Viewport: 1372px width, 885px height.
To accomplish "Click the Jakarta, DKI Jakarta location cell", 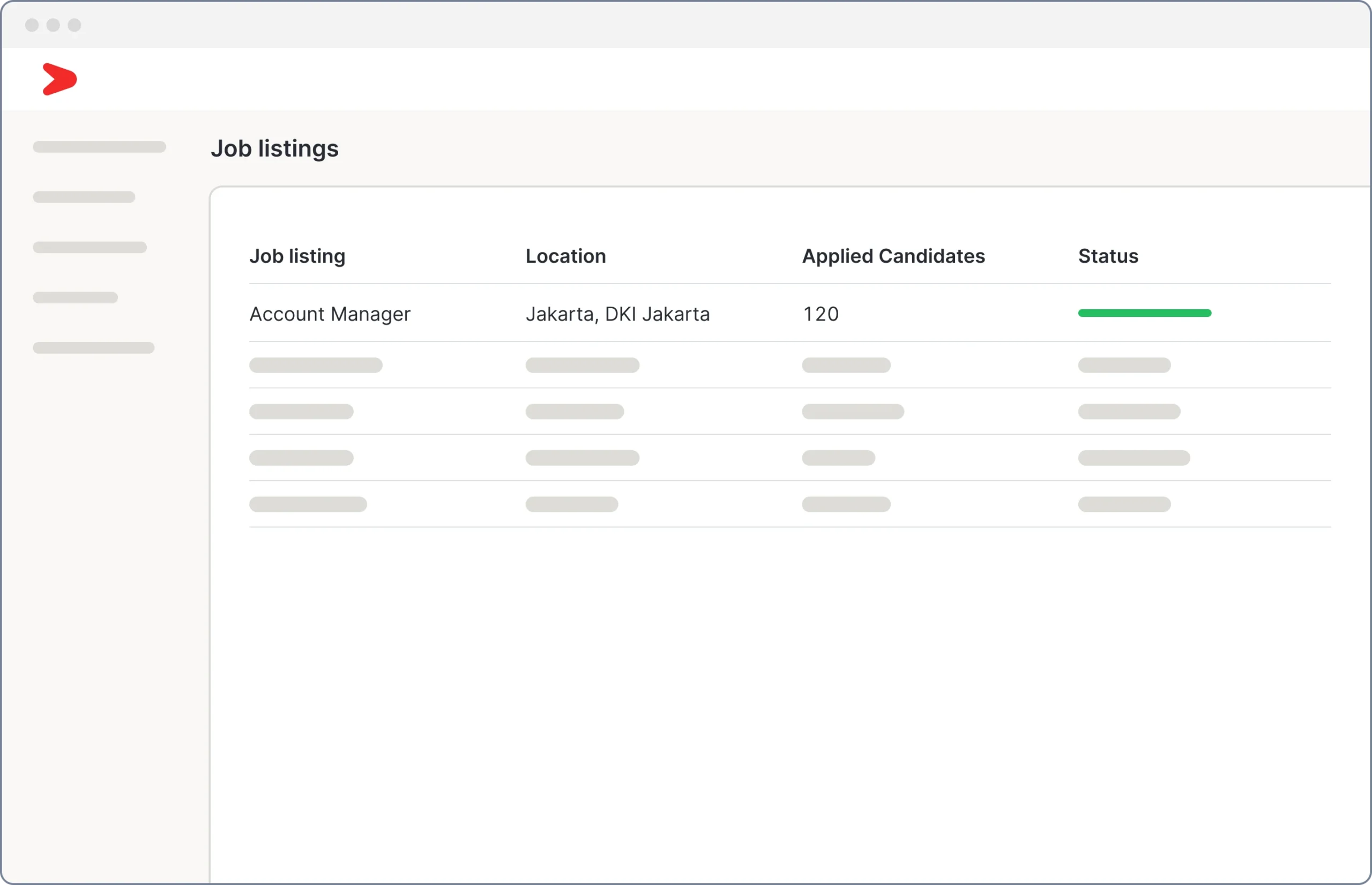I will point(617,314).
